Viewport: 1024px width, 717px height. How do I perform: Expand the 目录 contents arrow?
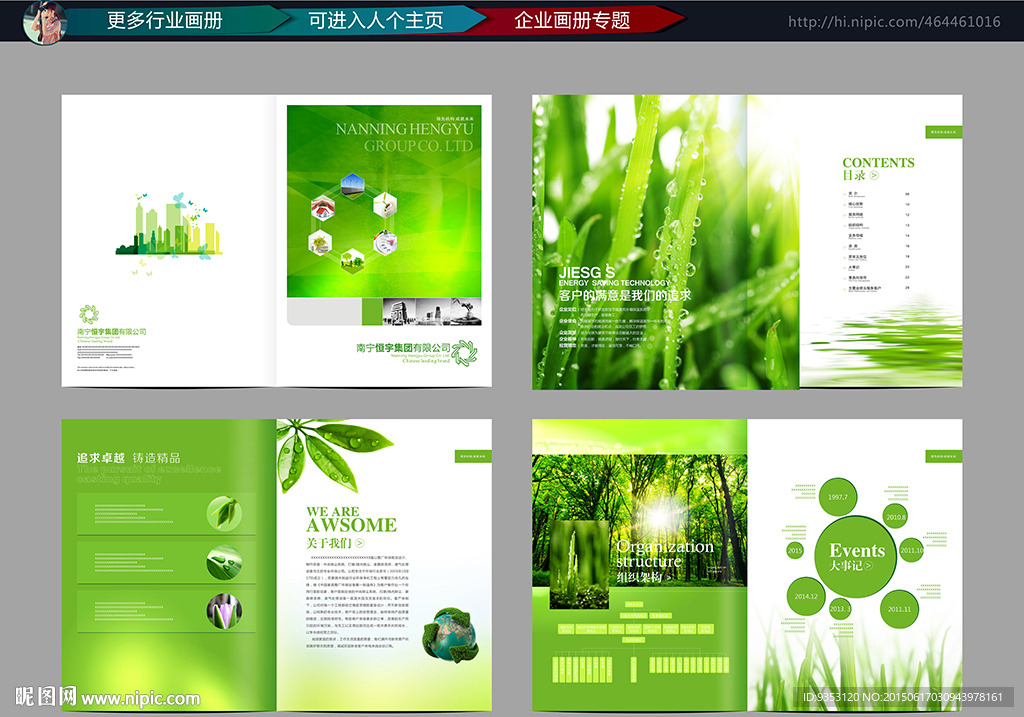(x=874, y=176)
